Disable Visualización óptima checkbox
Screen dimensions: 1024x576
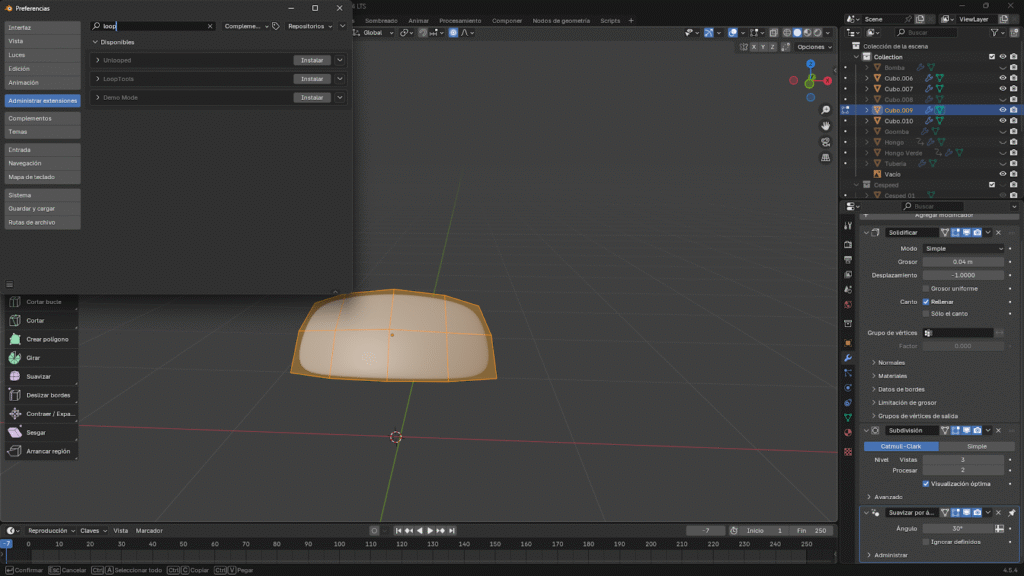tap(926, 483)
